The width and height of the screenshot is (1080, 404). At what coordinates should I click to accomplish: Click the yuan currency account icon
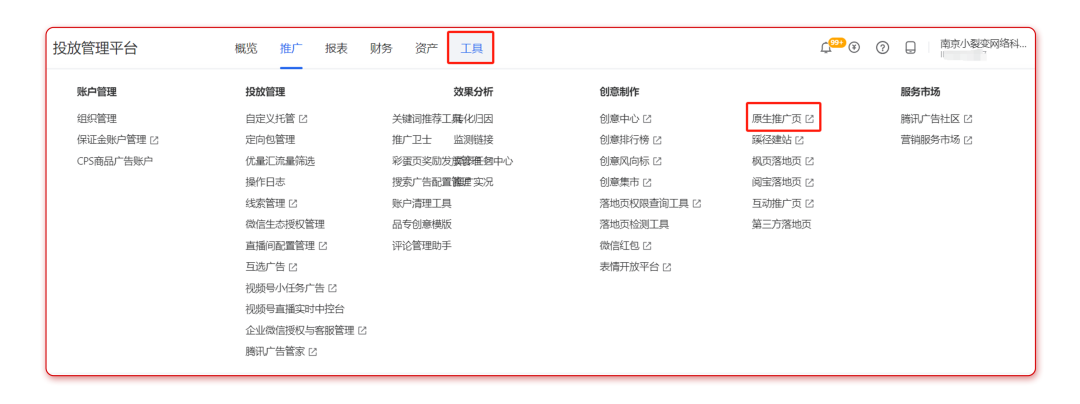(x=854, y=48)
